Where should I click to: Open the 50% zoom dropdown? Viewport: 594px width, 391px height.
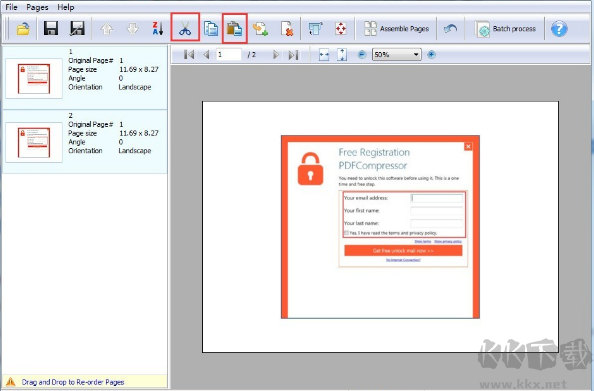[x=396, y=55]
